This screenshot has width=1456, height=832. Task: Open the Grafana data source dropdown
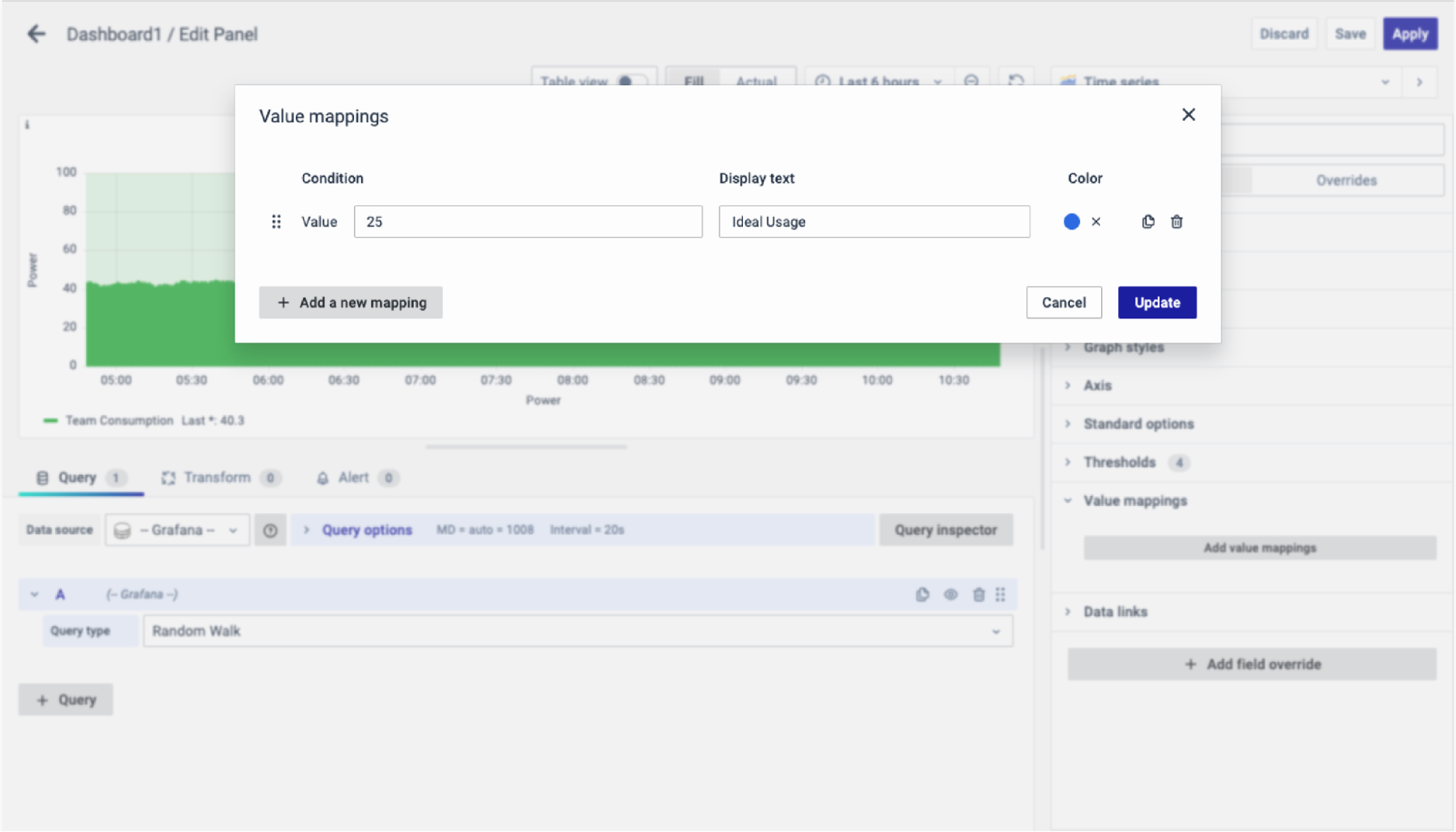(177, 530)
